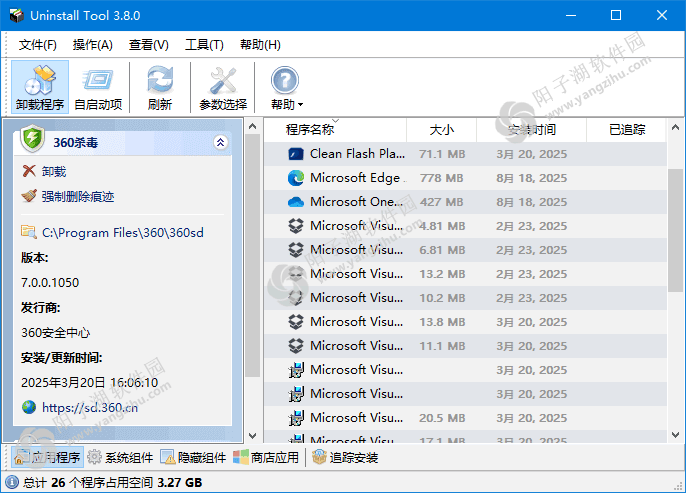Open the 查看(V) menu
This screenshot has width=686, height=493.
click(x=149, y=45)
